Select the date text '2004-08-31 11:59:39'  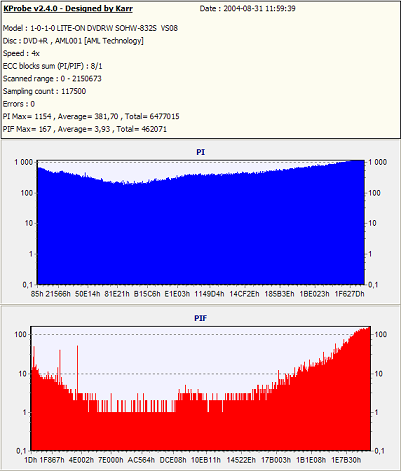pos(259,8)
